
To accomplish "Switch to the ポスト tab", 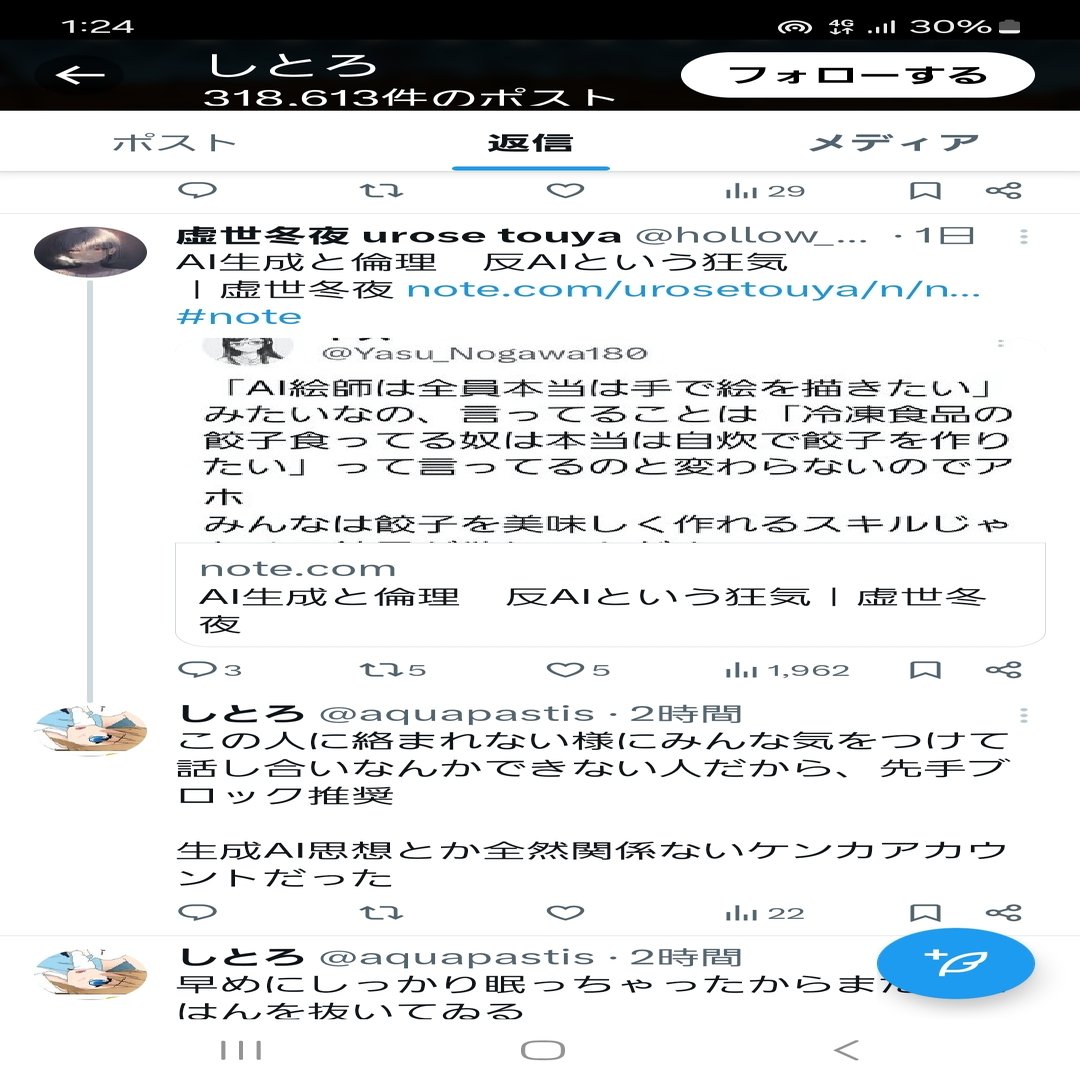I will coord(174,143).
